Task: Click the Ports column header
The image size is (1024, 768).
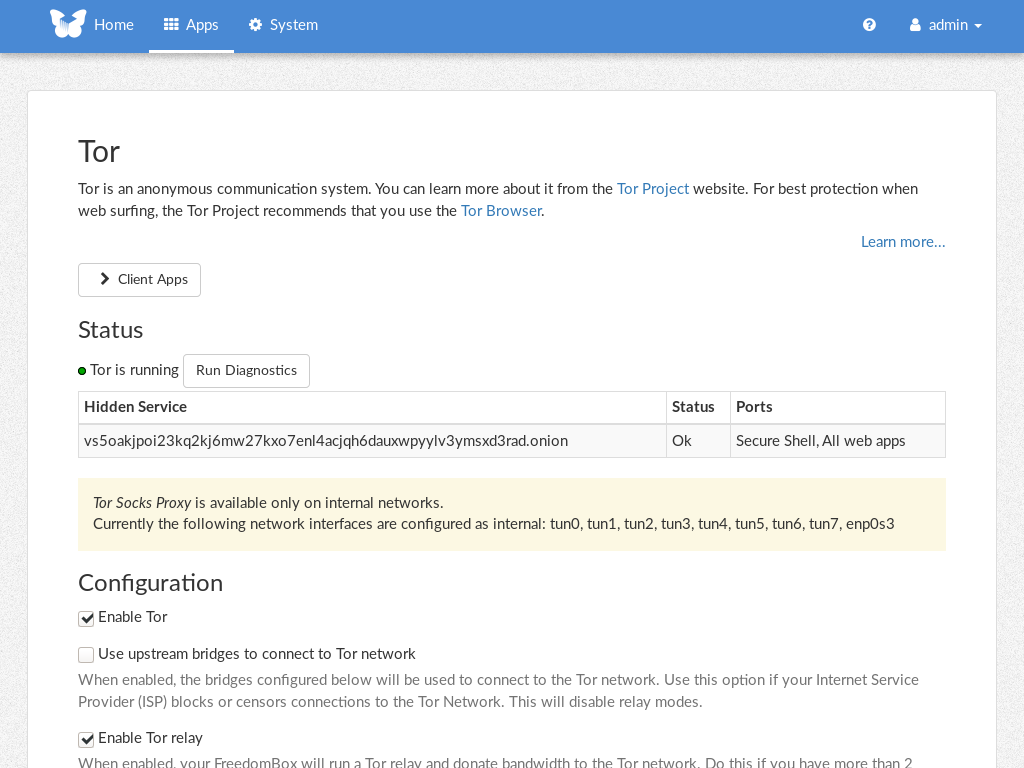Action: coord(754,407)
